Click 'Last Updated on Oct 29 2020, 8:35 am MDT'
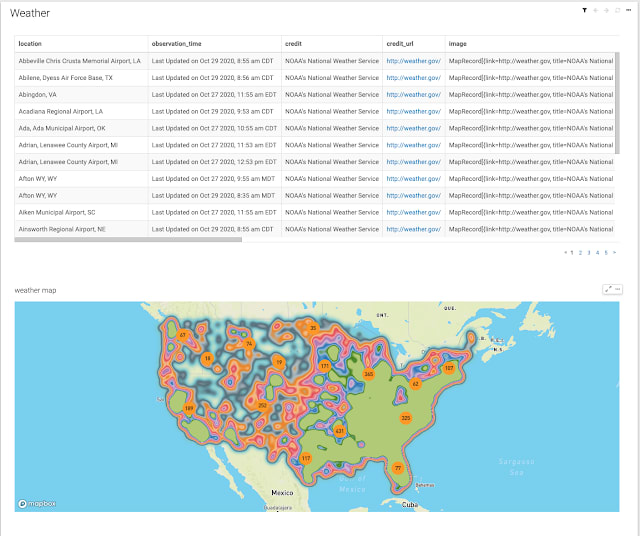Image resolution: width=640 pixels, height=536 pixels. coord(213,196)
